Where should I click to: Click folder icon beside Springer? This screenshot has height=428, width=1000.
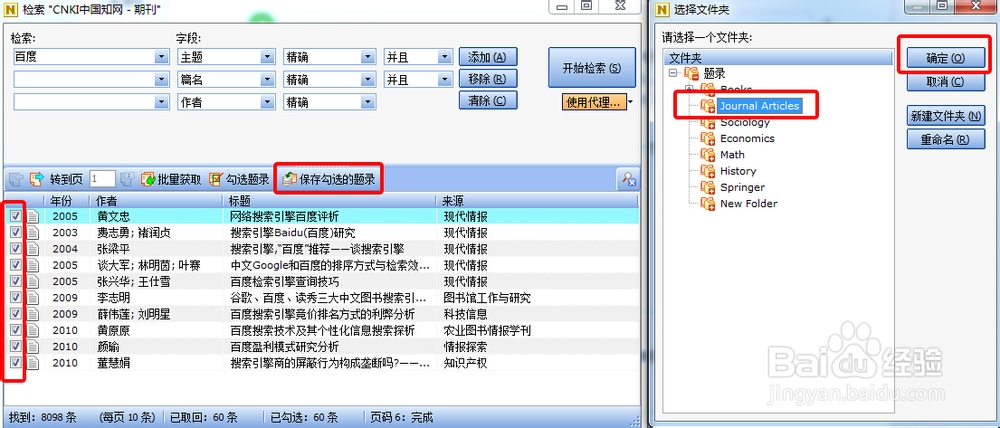pyautogui.click(x=708, y=188)
